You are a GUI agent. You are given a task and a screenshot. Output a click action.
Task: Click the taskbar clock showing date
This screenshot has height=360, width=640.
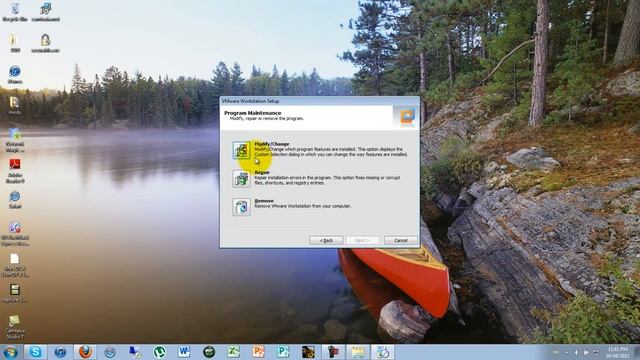617,352
